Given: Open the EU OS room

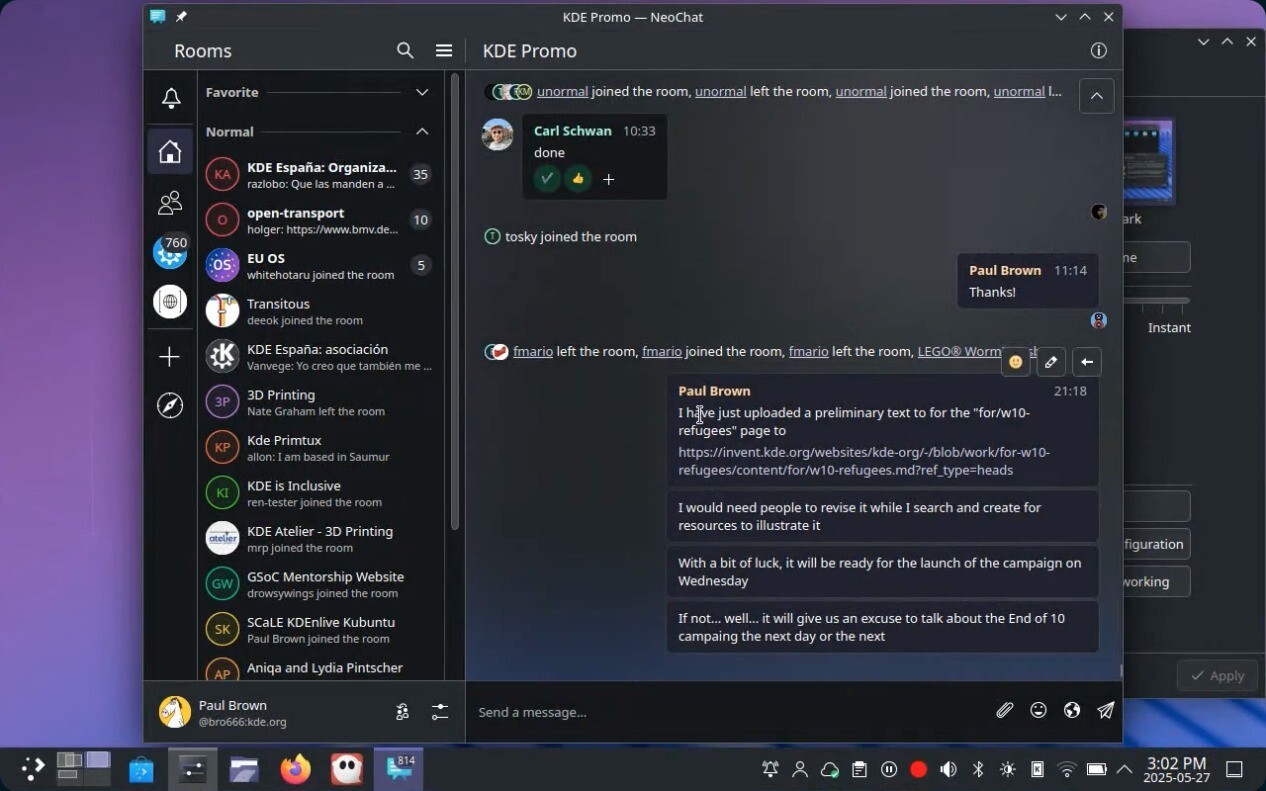Looking at the screenshot, I should click(x=320, y=266).
